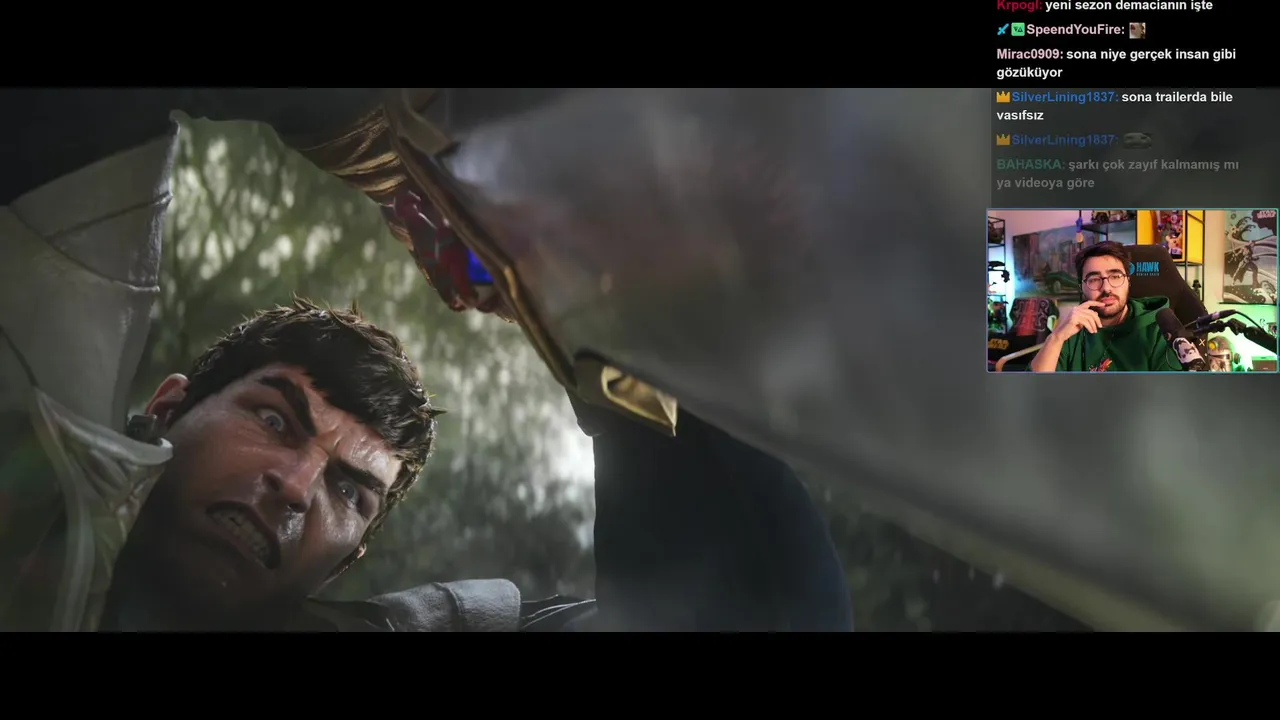This screenshot has height=720, width=1280.
Task: Click the emote in SpeendYouFire's message
Action: point(1137,30)
